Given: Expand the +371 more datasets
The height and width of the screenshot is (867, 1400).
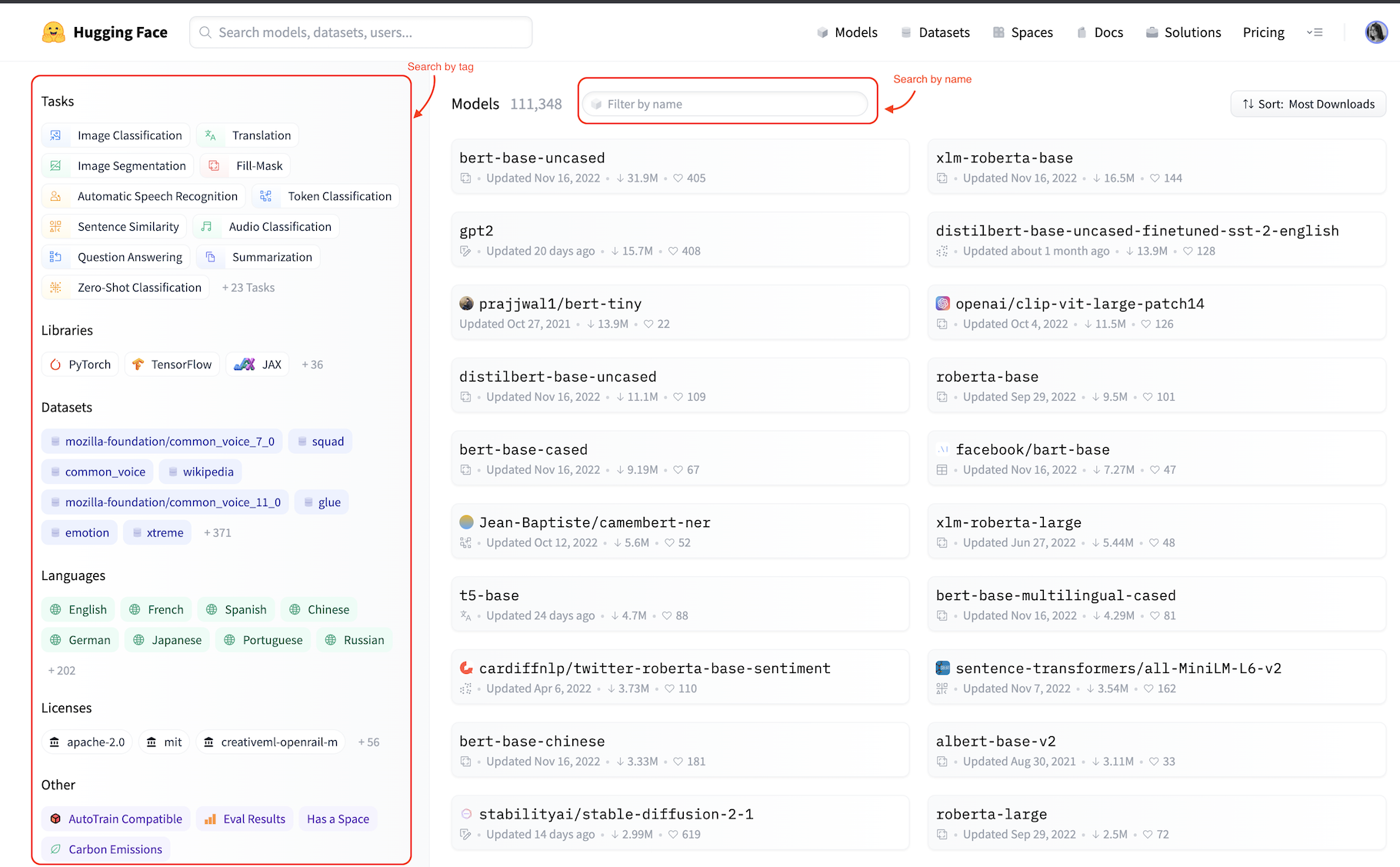Looking at the screenshot, I should [x=218, y=532].
